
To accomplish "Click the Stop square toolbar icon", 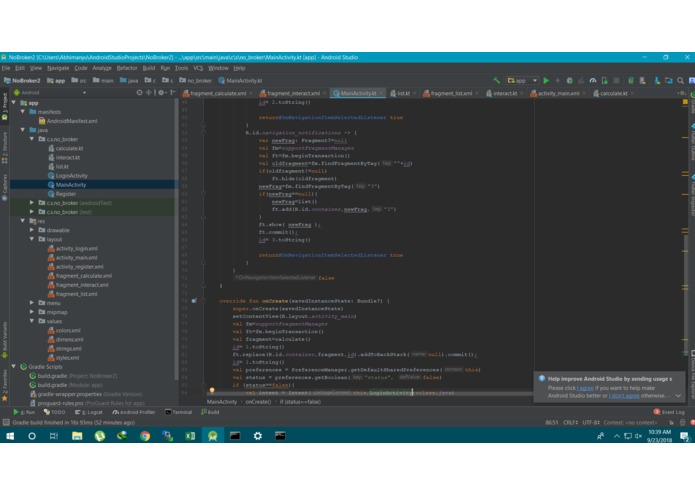I will coord(616,81).
